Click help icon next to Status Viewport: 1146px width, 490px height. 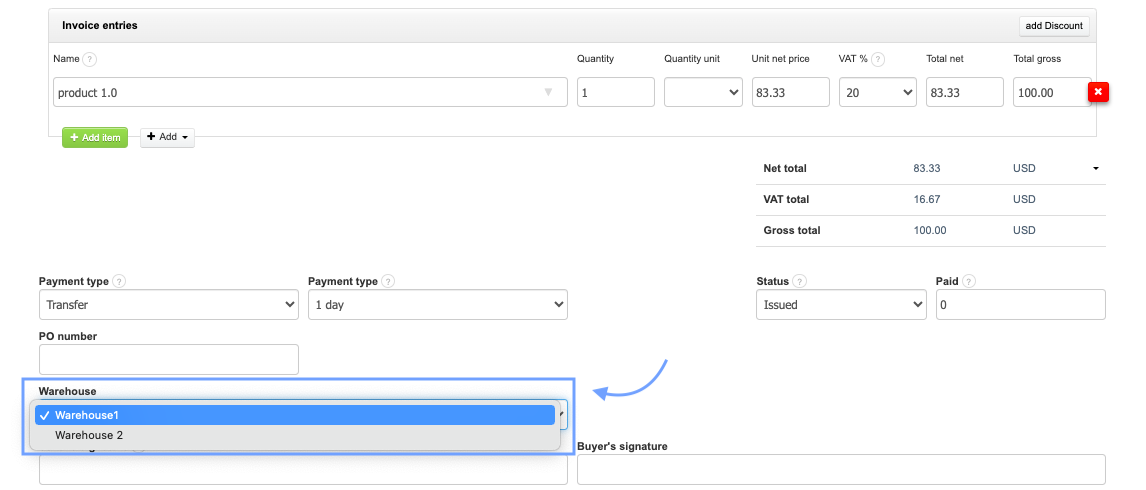(800, 282)
